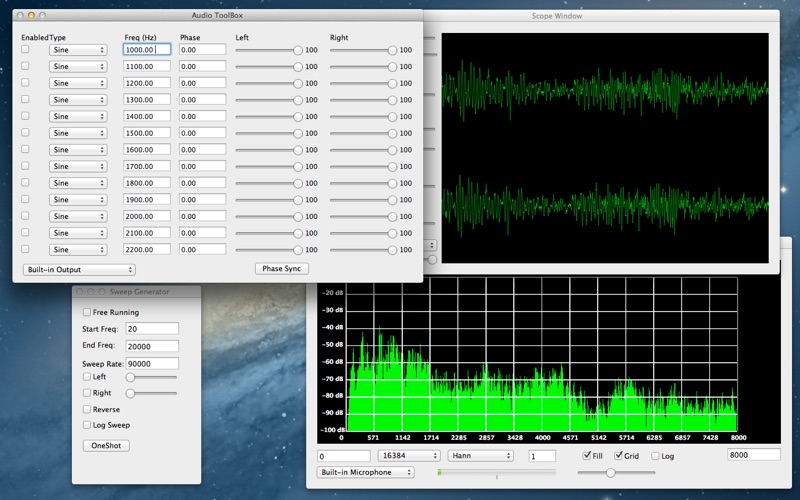Turn on Free Running in Sweep Generator

(86, 312)
